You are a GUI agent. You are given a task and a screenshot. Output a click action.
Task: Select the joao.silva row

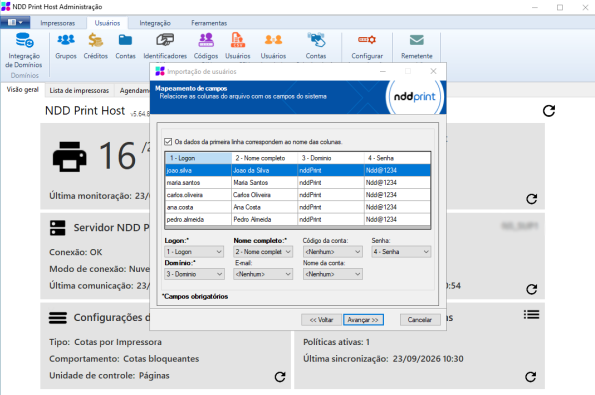coord(298,170)
